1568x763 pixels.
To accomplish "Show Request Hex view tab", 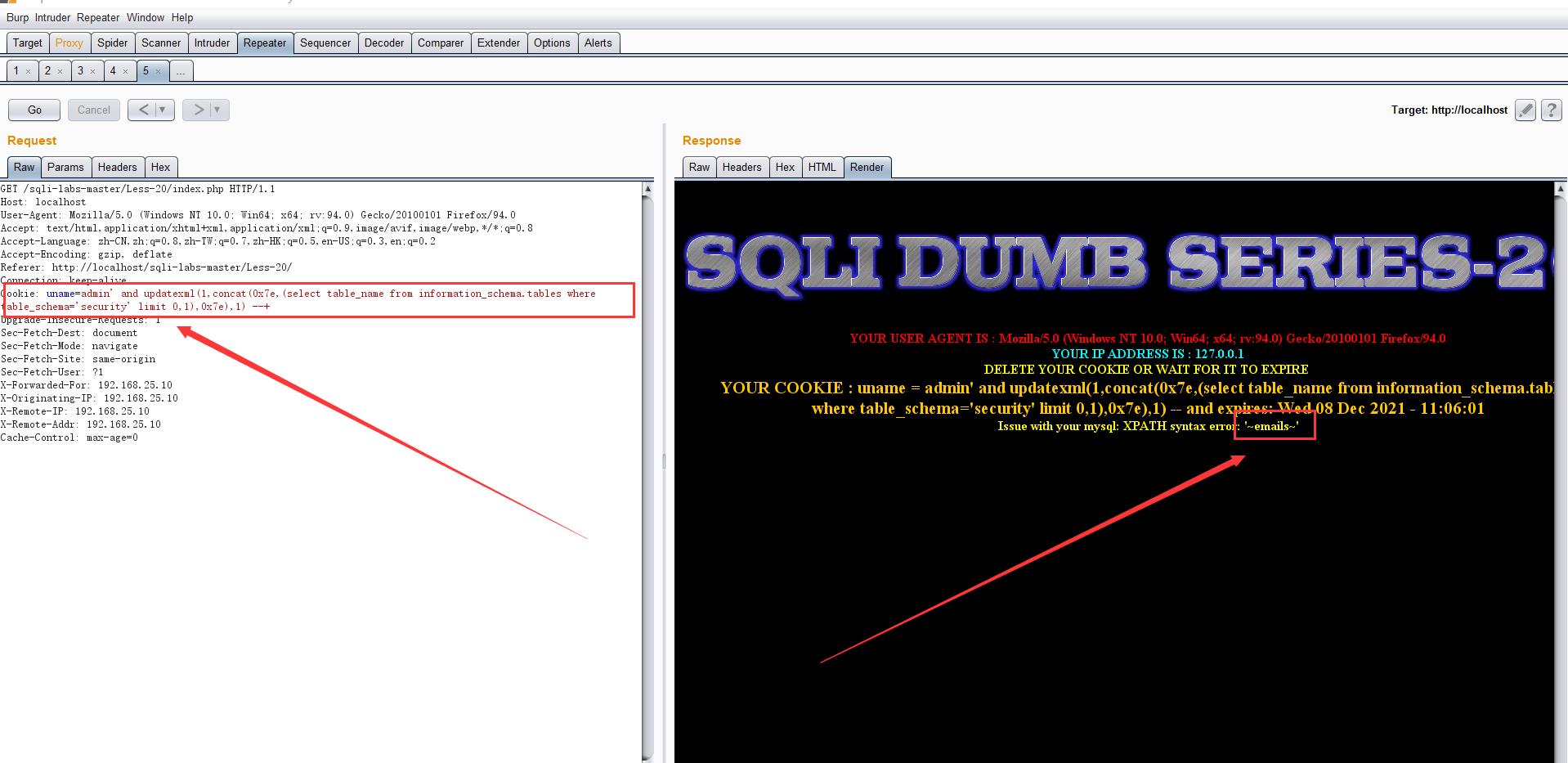I will point(161,167).
